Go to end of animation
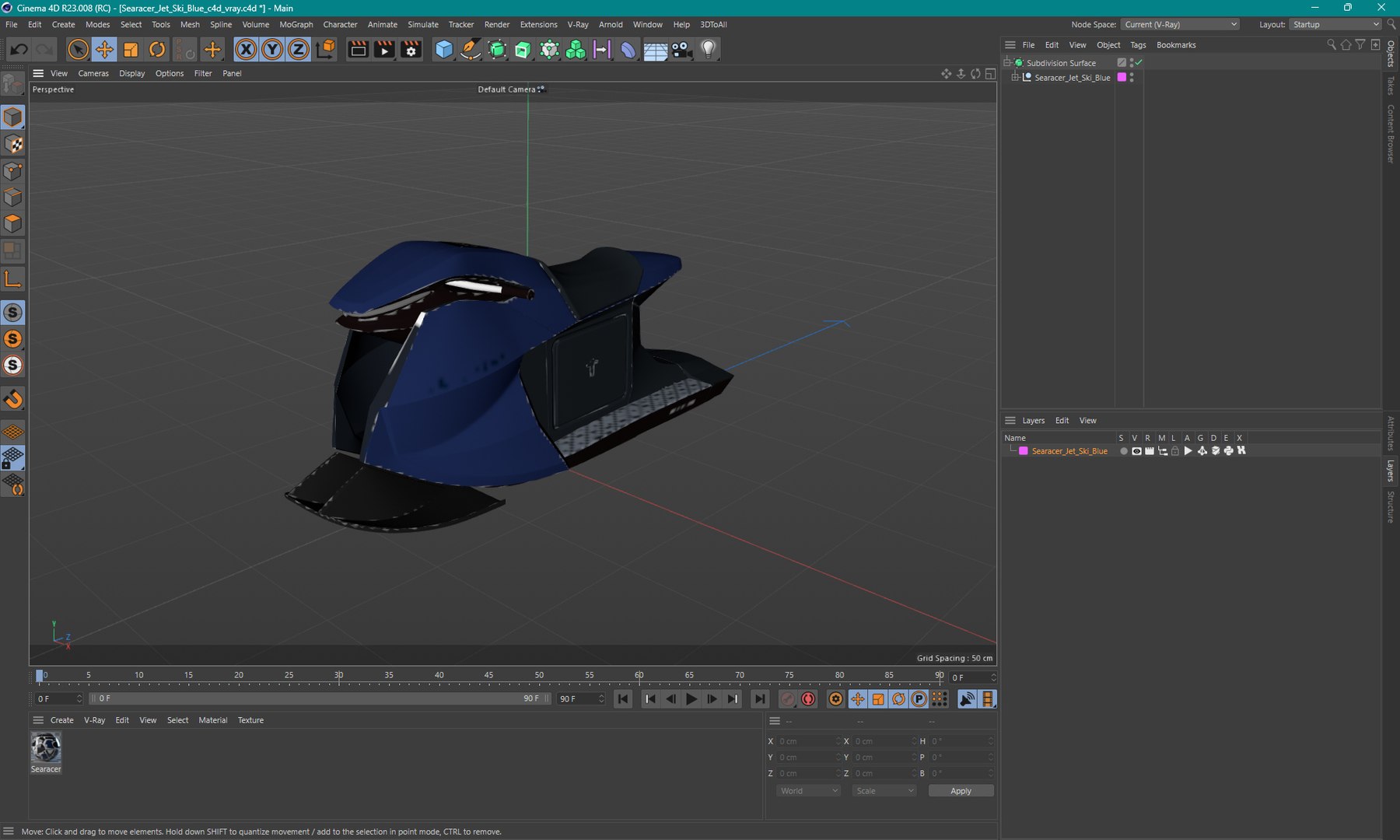Screen dimensions: 1400x840 pyautogui.click(x=760, y=699)
